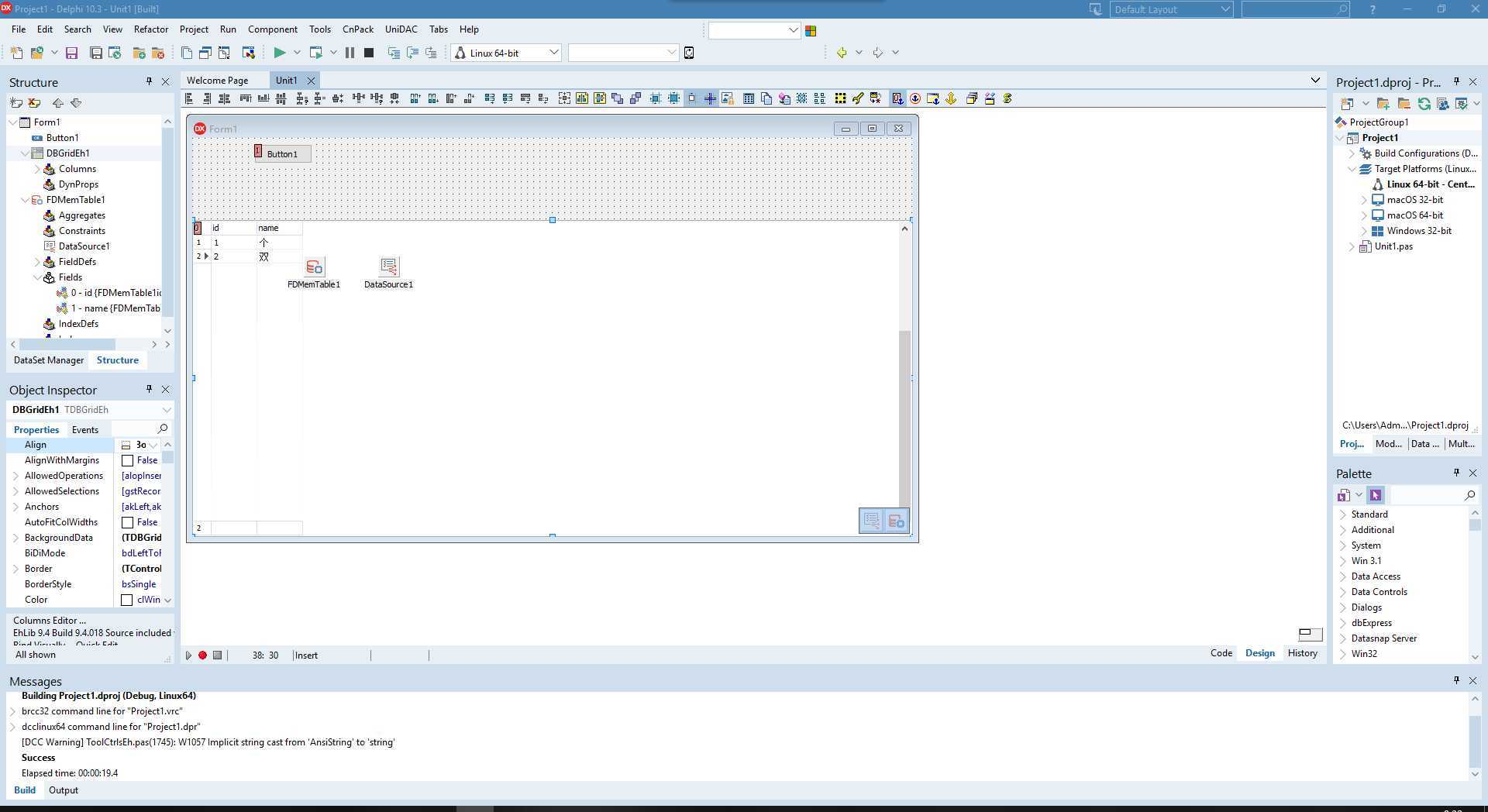Image resolution: width=1488 pixels, height=812 pixels.
Task: Click the Pause program toolbar icon
Action: [350, 53]
